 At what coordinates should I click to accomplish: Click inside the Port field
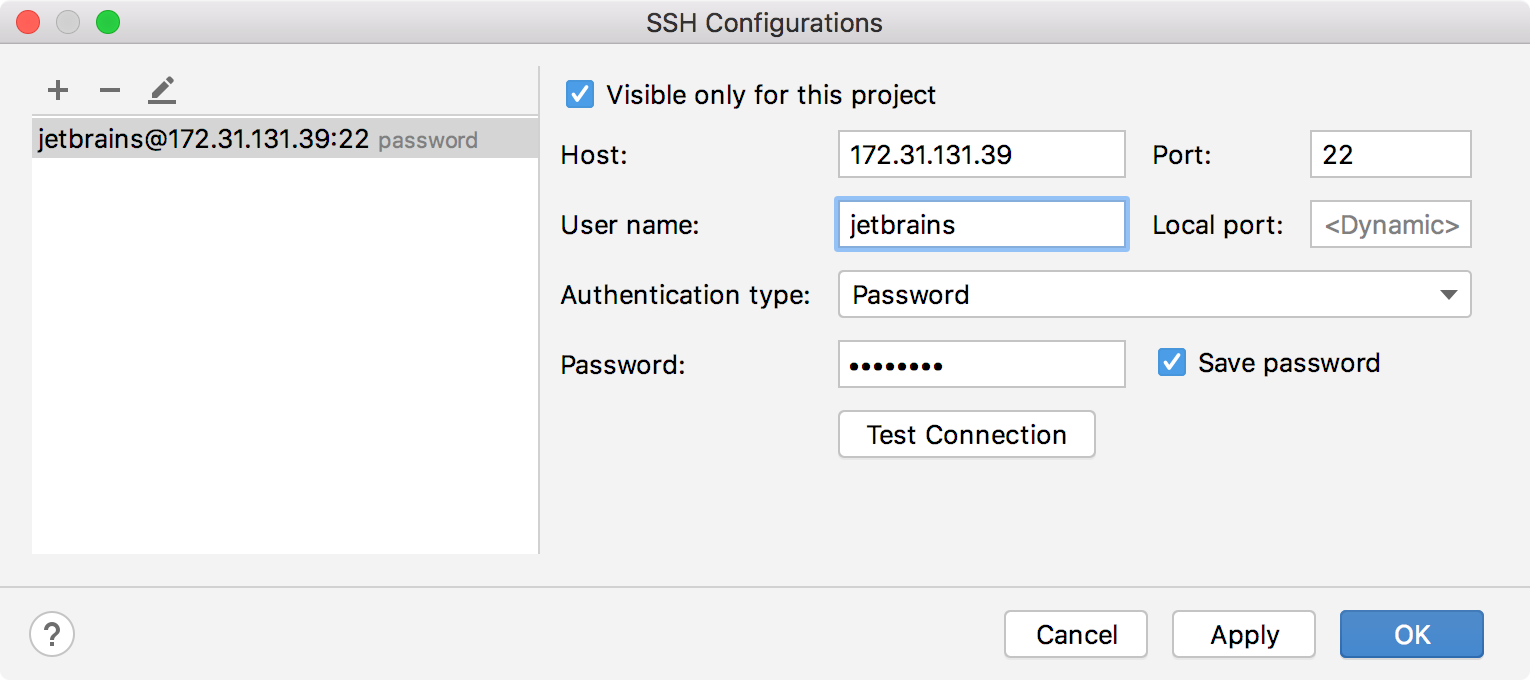1390,154
